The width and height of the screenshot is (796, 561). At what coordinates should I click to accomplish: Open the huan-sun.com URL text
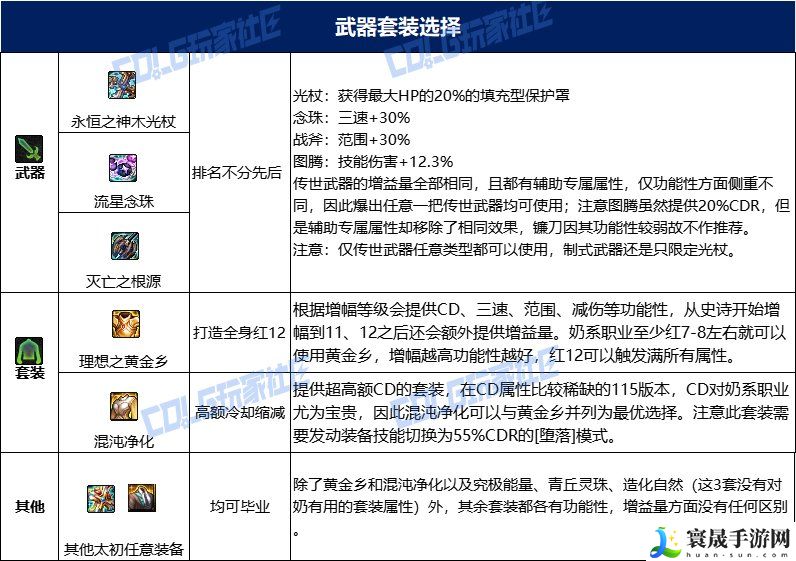tap(739, 554)
